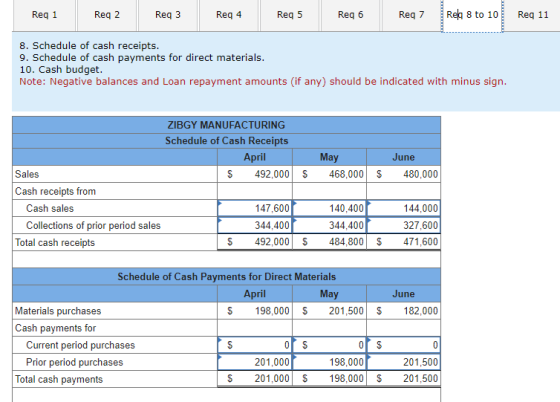Open the Req 11 tab
Image resolution: width=560 pixels, height=402 pixels.
[x=533, y=15]
